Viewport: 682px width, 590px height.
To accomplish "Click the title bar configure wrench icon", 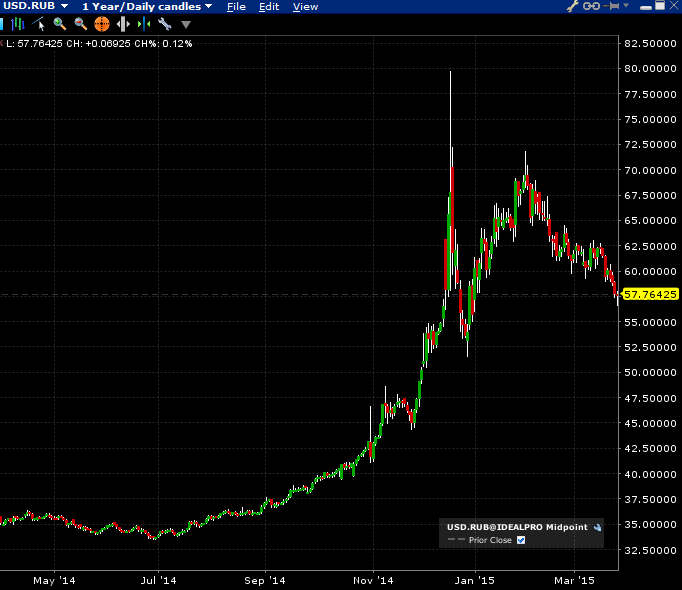I will (572, 6).
